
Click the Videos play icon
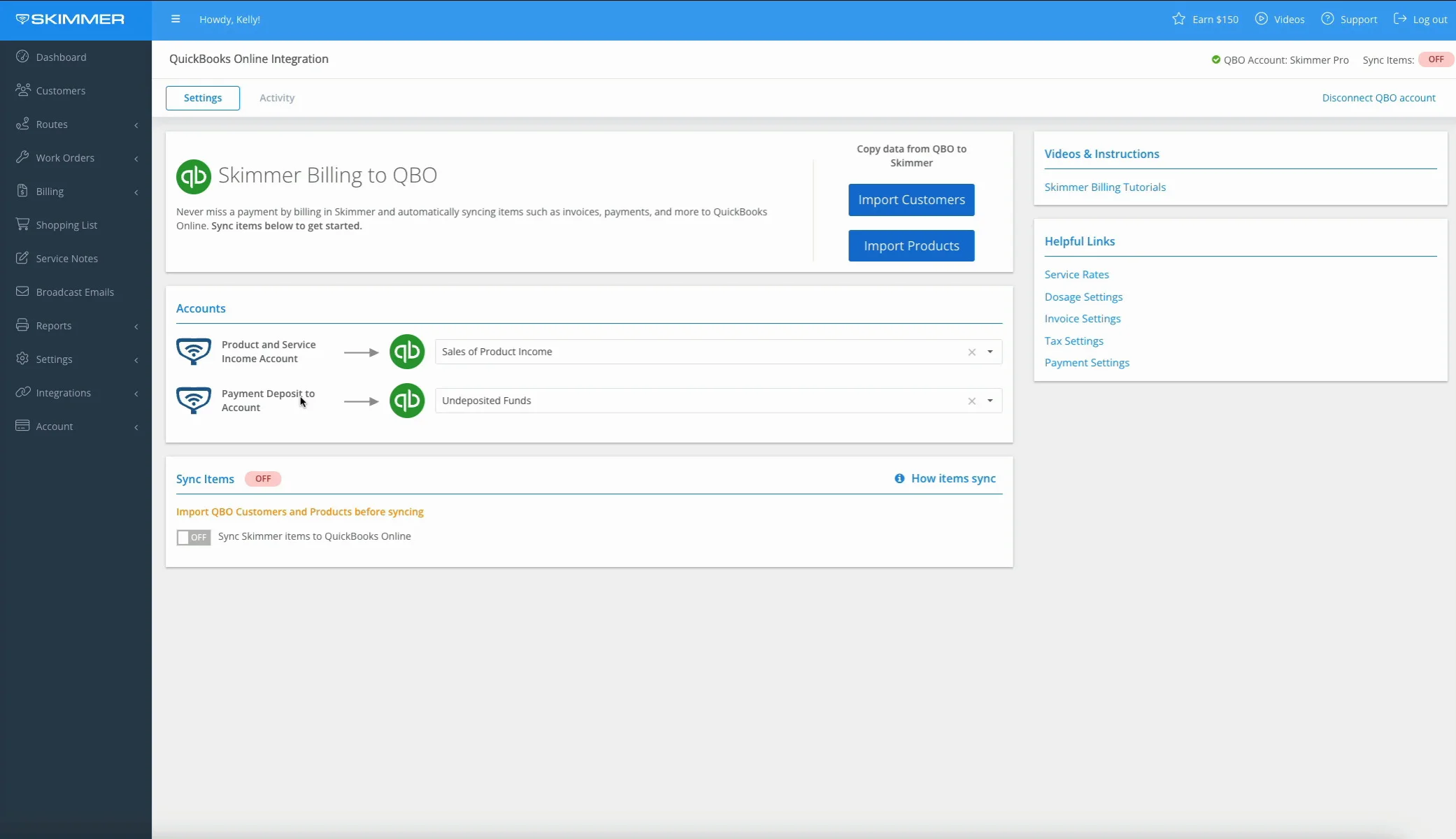(x=1261, y=19)
